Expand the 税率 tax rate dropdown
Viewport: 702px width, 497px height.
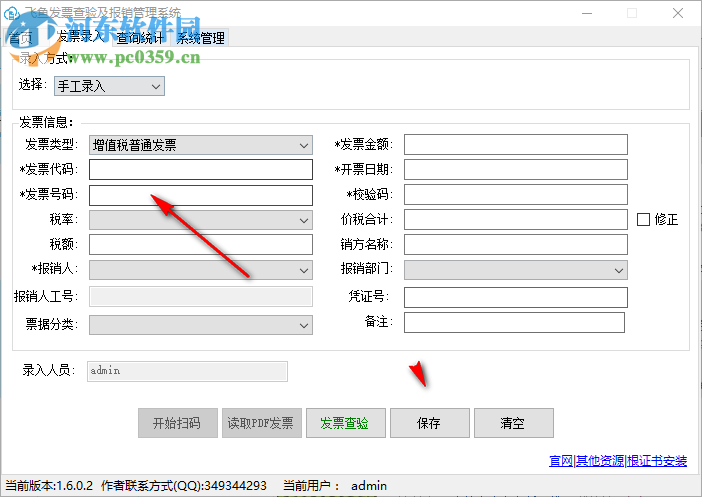click(201, 220)
